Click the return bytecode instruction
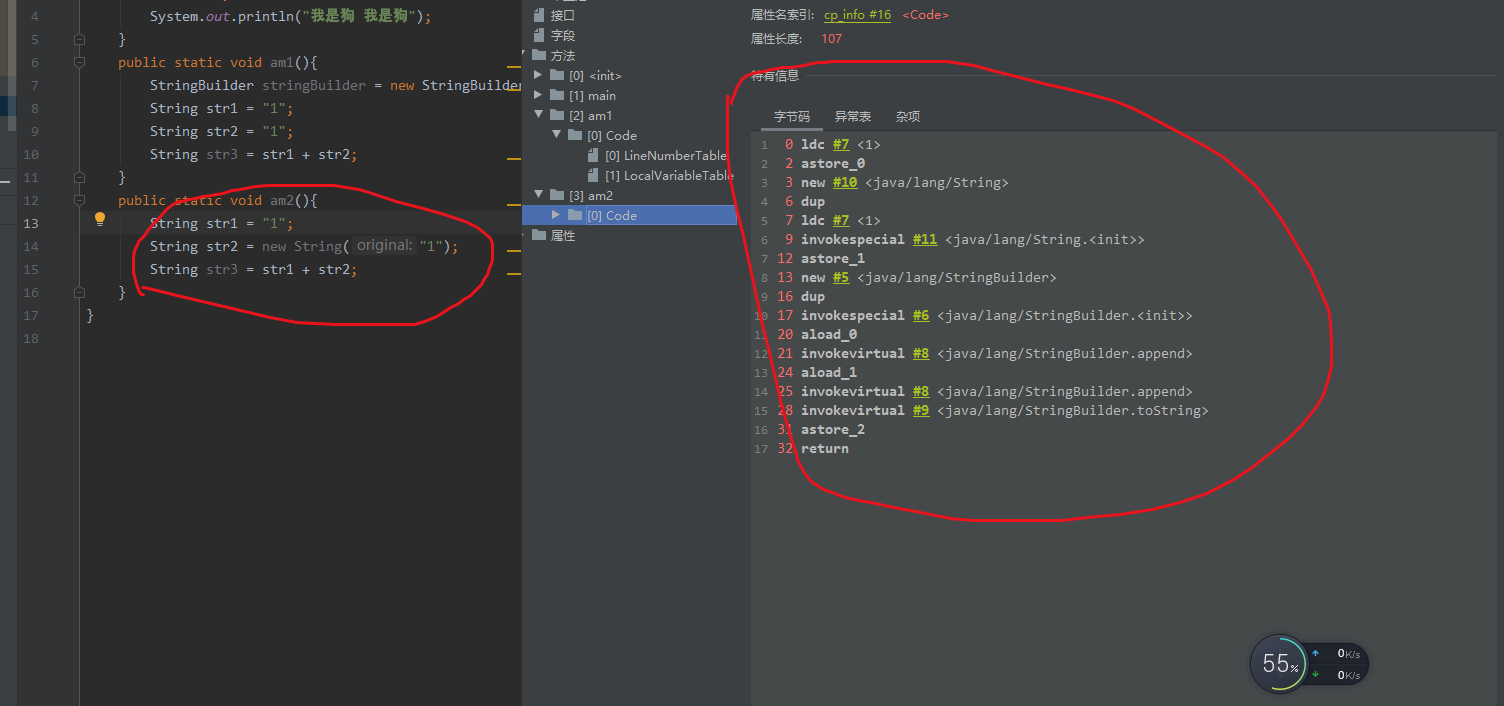 (x=825, y=448)
